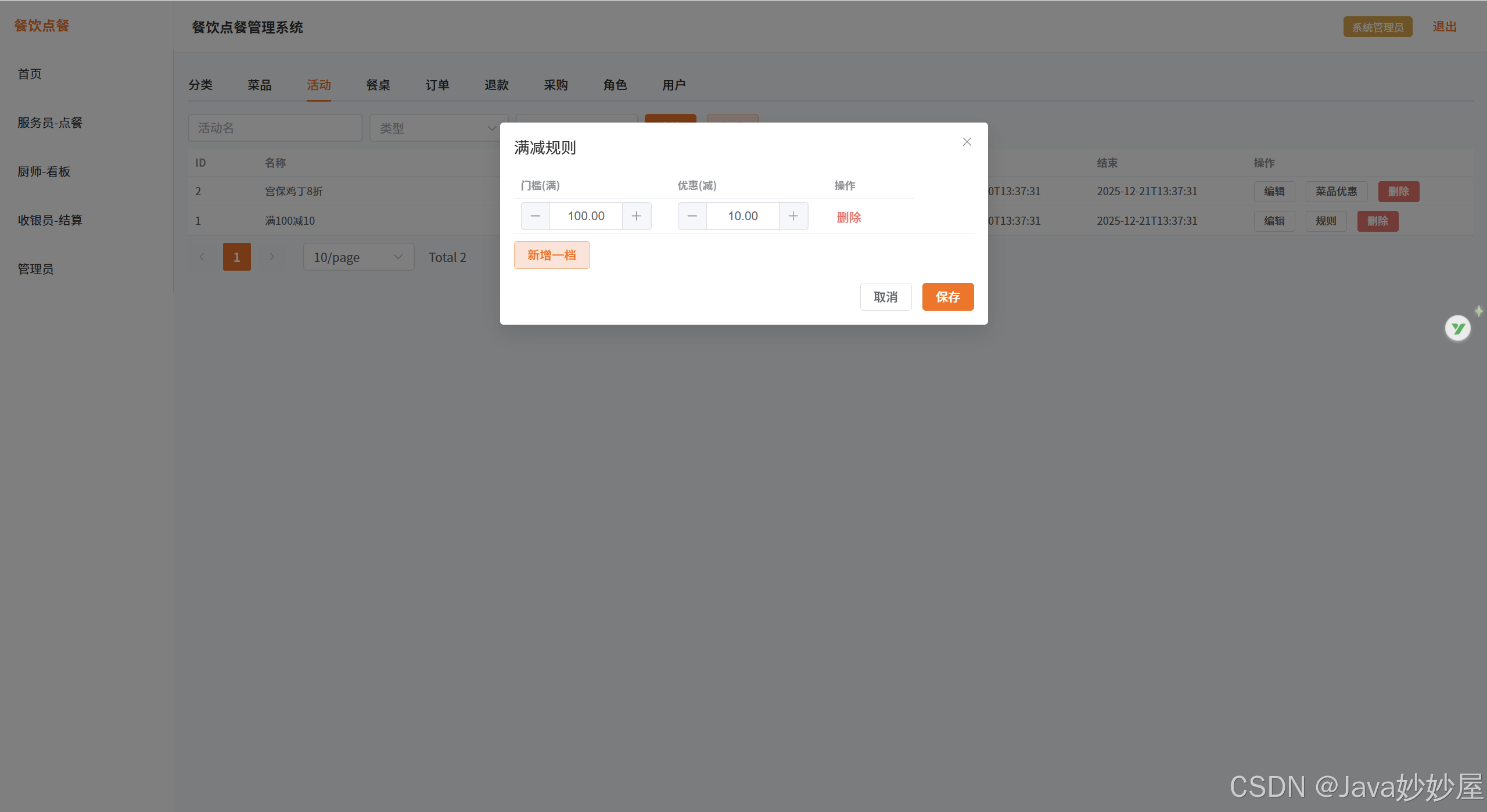
Task: Click the 退出 logout link
Action: 1444,27
